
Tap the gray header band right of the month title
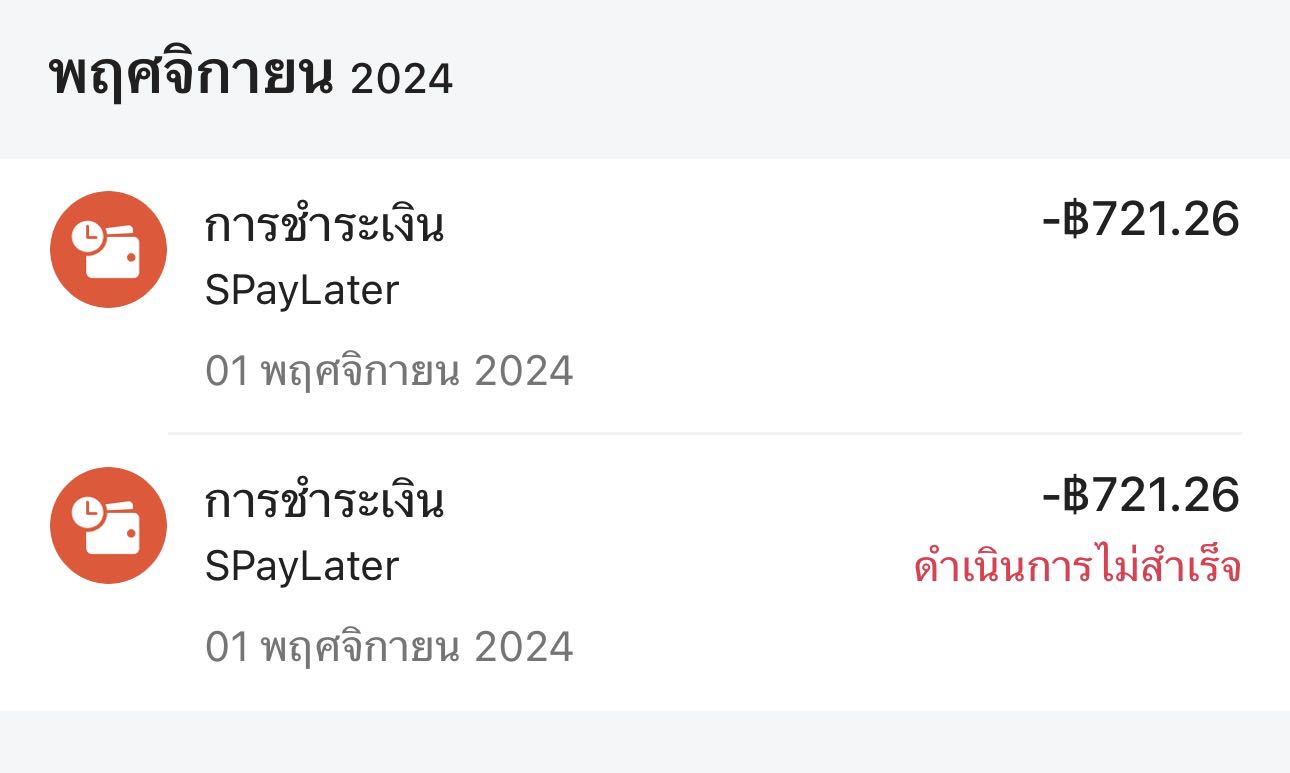[x=870, y=78]
